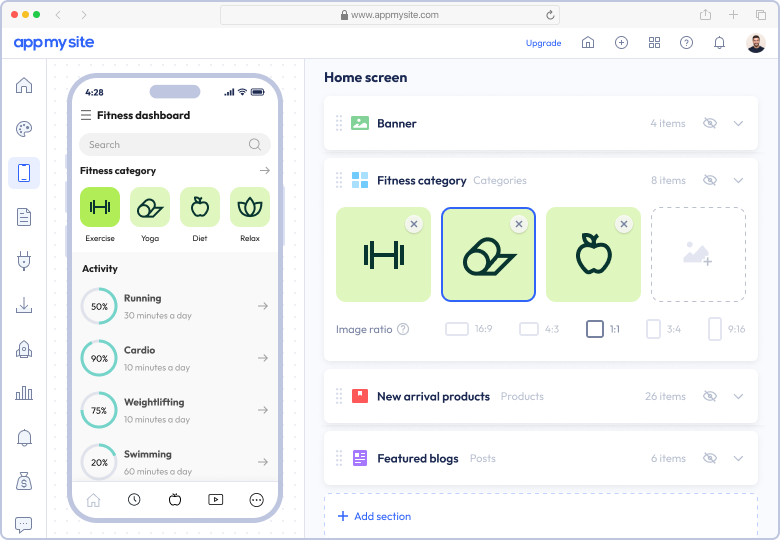
Task: Click the browser address bar
Action: (x=390, y=15)
